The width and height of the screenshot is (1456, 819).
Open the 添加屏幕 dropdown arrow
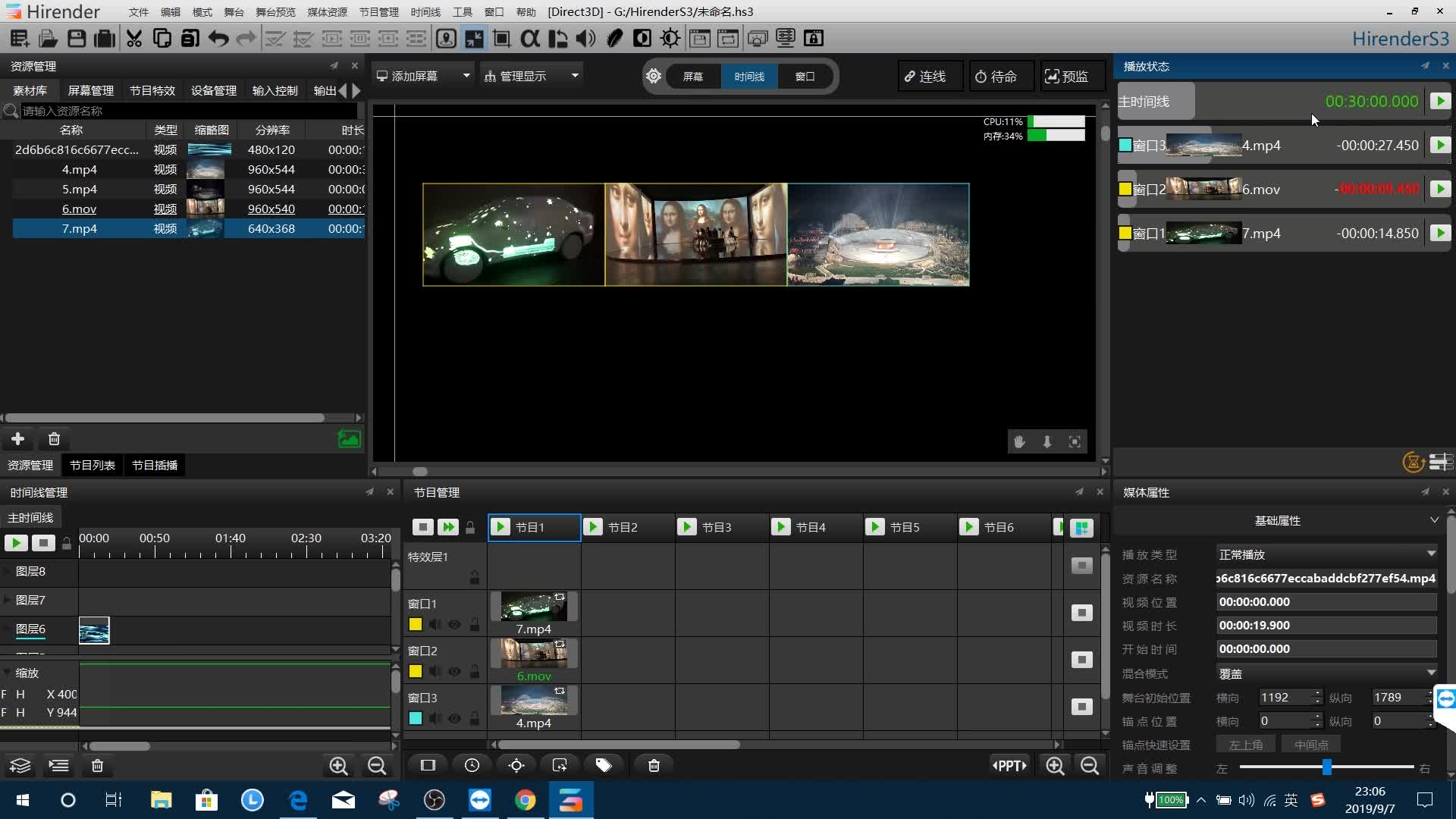pos(466,76)
